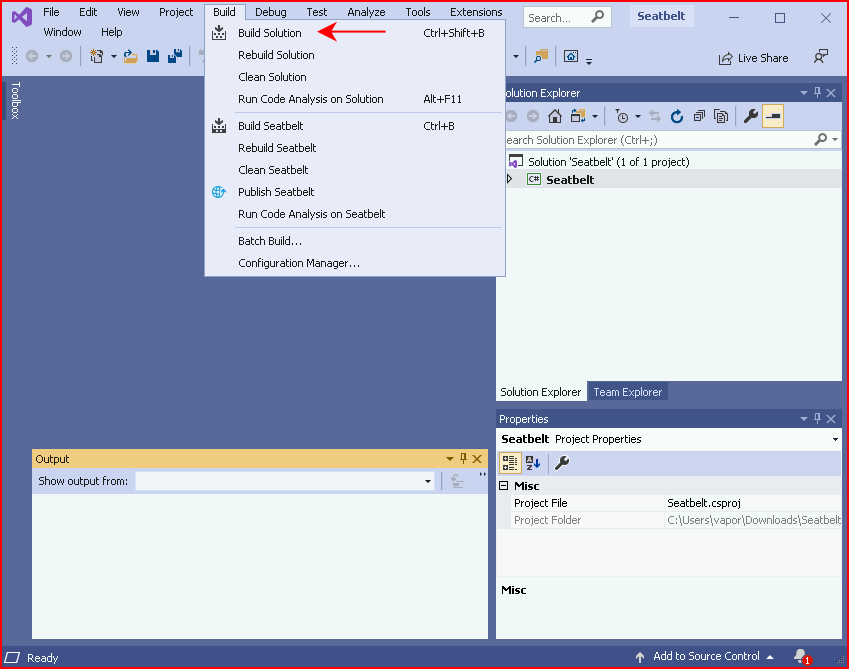The height and width of the screenshot is (669, 849).
Task: Click Show All Files icon in Solution Explorer
Action: point(721,116)
